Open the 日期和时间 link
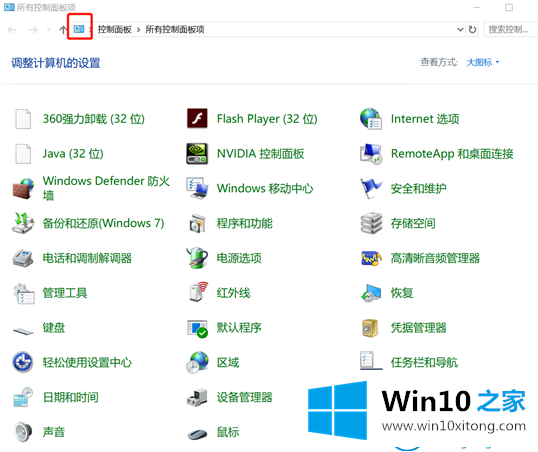Viewport: 538px width, 452px height. click(70, 397)
